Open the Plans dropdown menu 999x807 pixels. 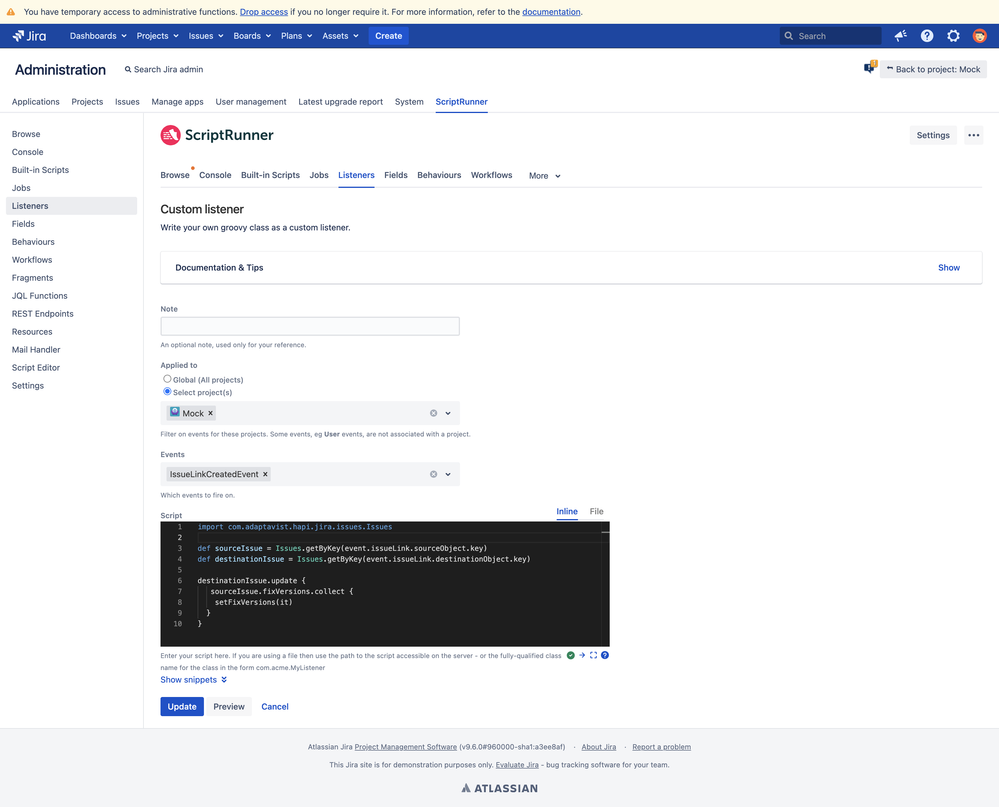(296, 36)
